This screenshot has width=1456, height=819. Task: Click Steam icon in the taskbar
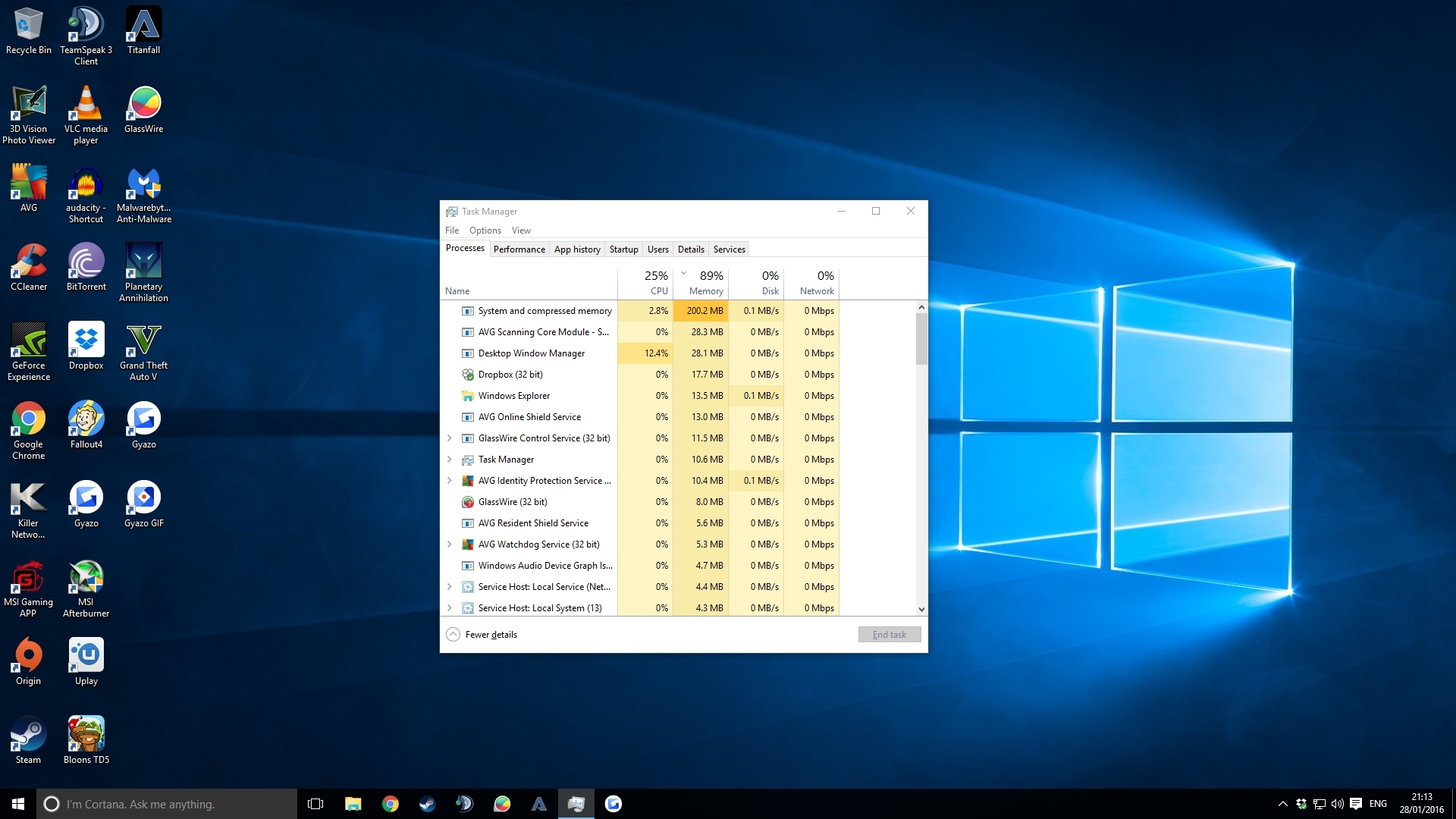pos(427,804)
